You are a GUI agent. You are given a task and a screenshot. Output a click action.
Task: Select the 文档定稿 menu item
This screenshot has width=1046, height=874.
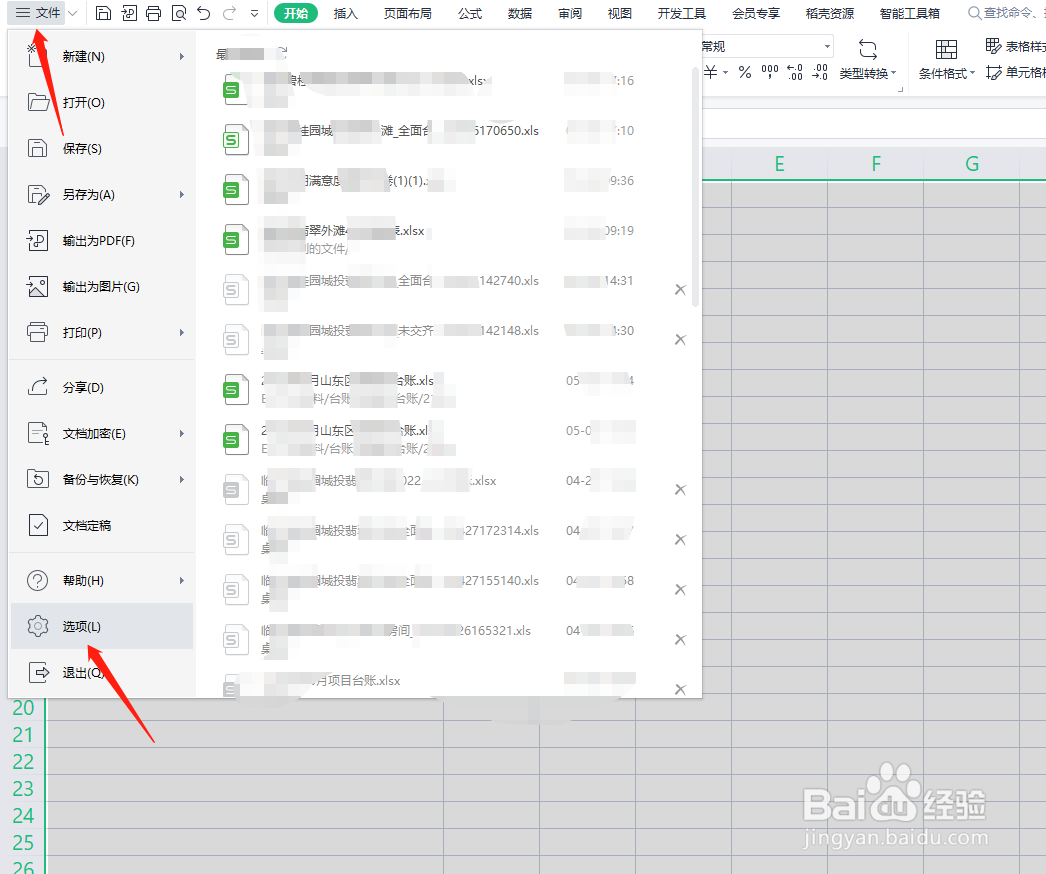point(101,526)
